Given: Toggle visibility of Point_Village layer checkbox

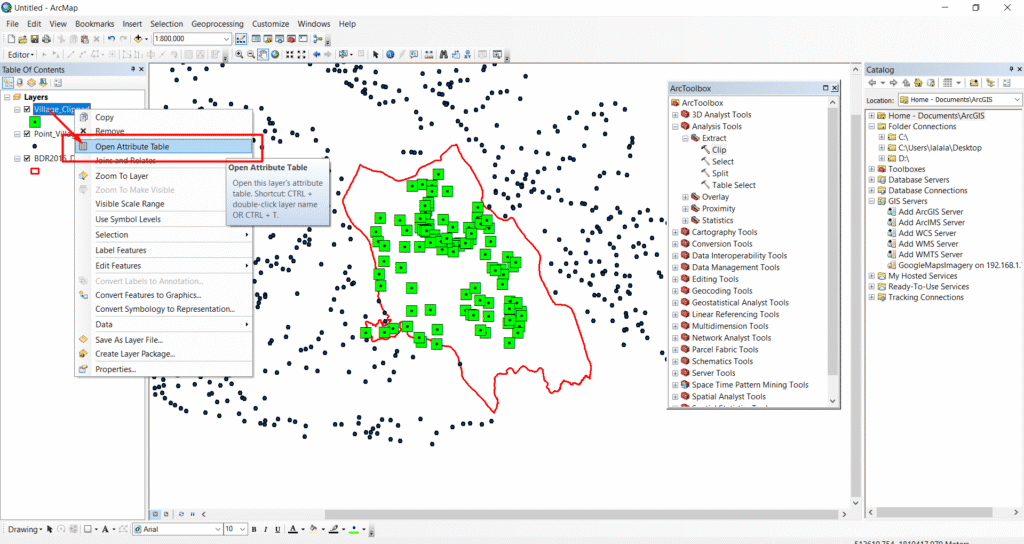Looking at the screenshot, I should (27, 134).
